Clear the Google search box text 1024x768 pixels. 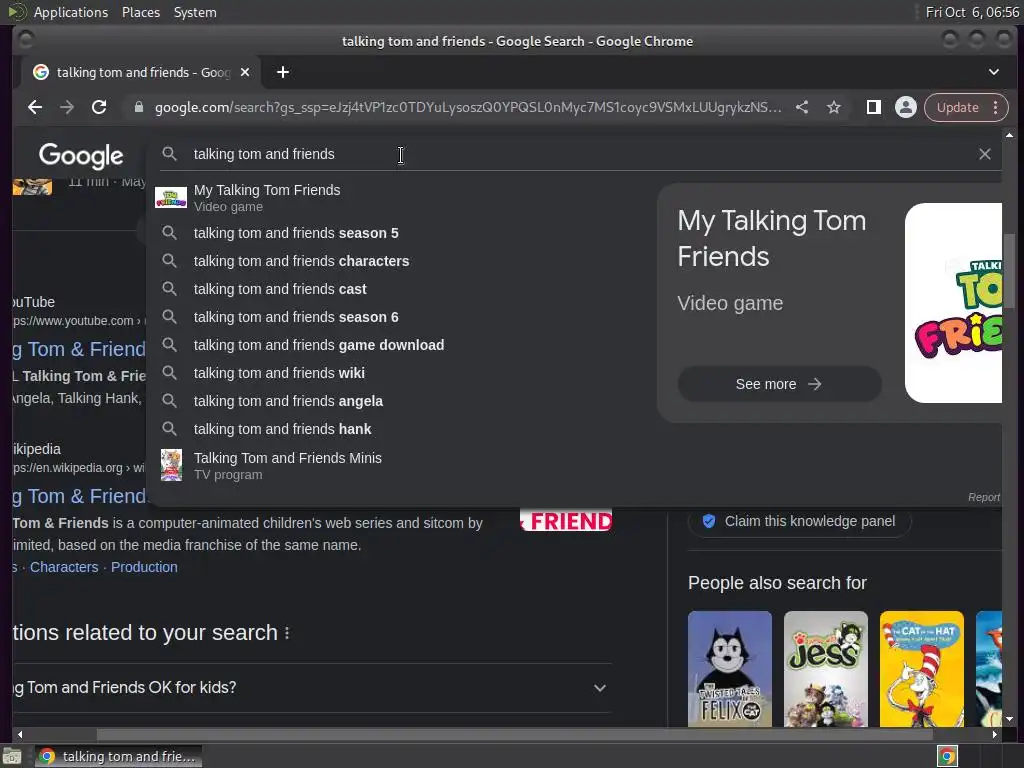tap(984, 154)
